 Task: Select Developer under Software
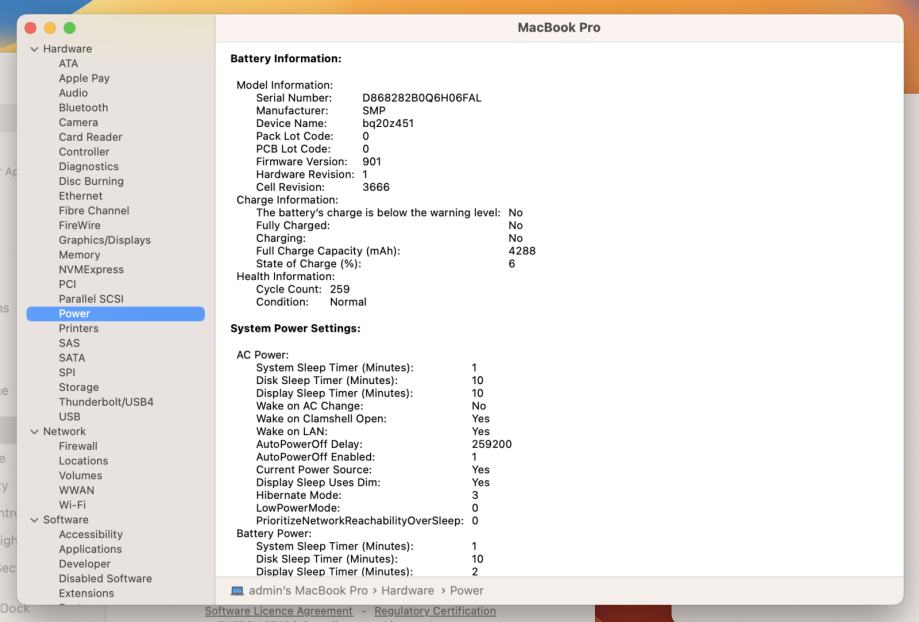pyautogui.click(x=84, y=563)
